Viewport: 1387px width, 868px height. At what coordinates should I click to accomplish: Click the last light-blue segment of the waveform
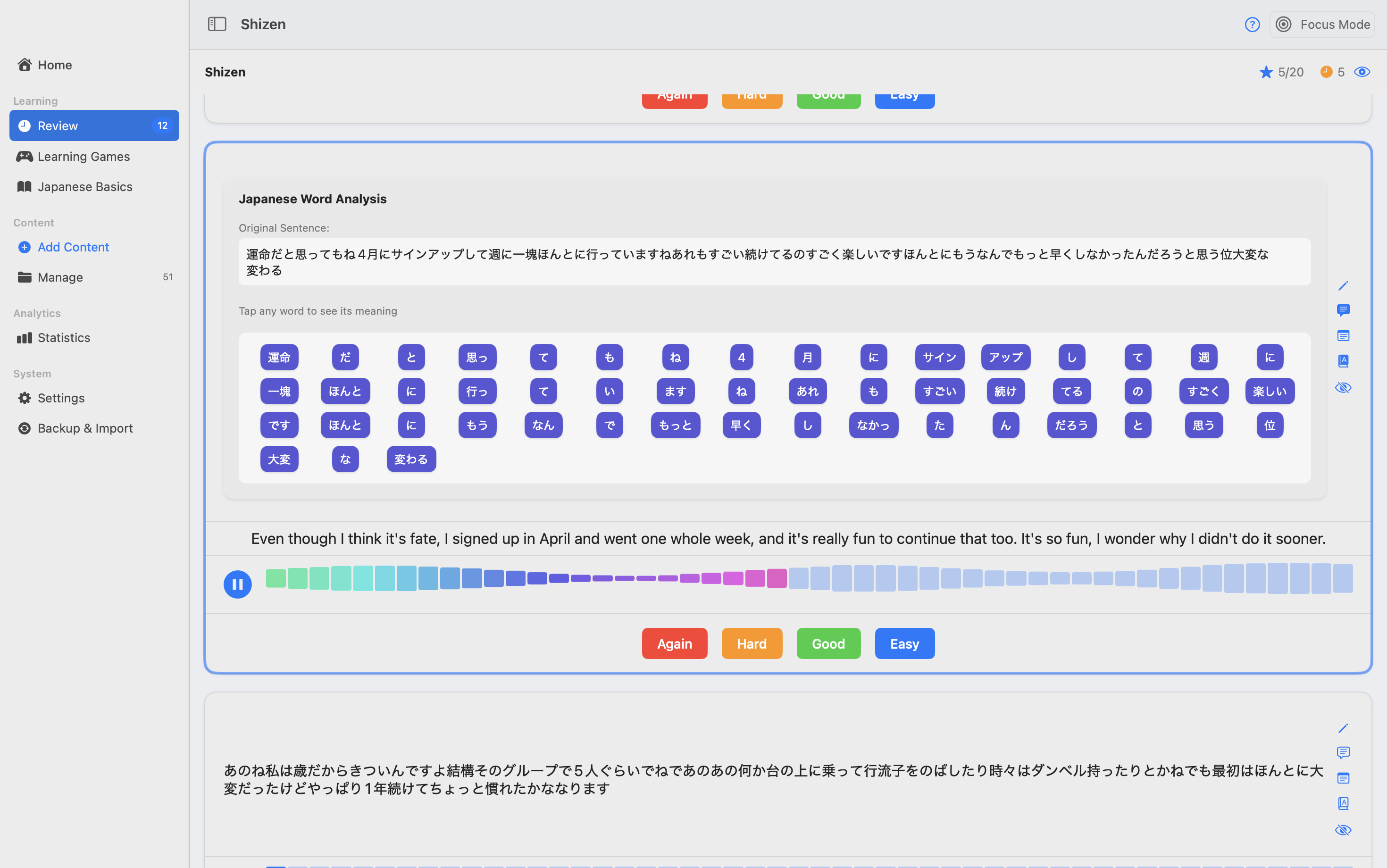point(1343,578)
